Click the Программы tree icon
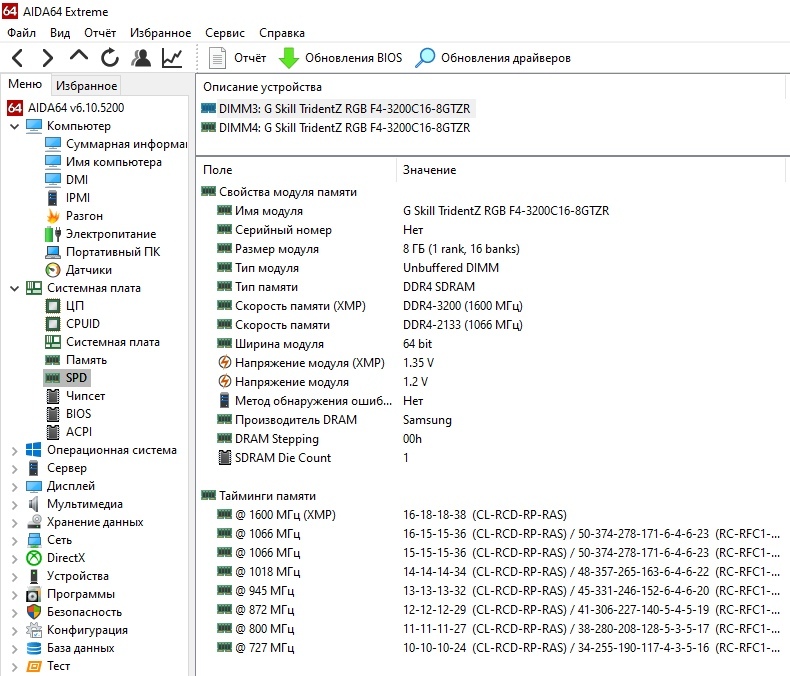 (x=34, y=594)
